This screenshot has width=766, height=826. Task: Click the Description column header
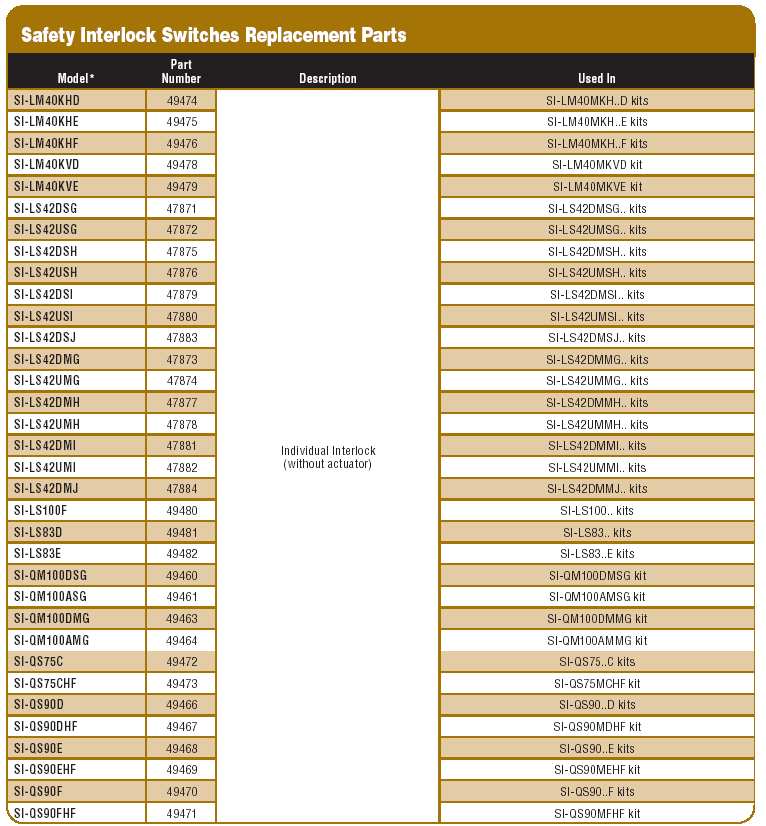tap(328, 78)
